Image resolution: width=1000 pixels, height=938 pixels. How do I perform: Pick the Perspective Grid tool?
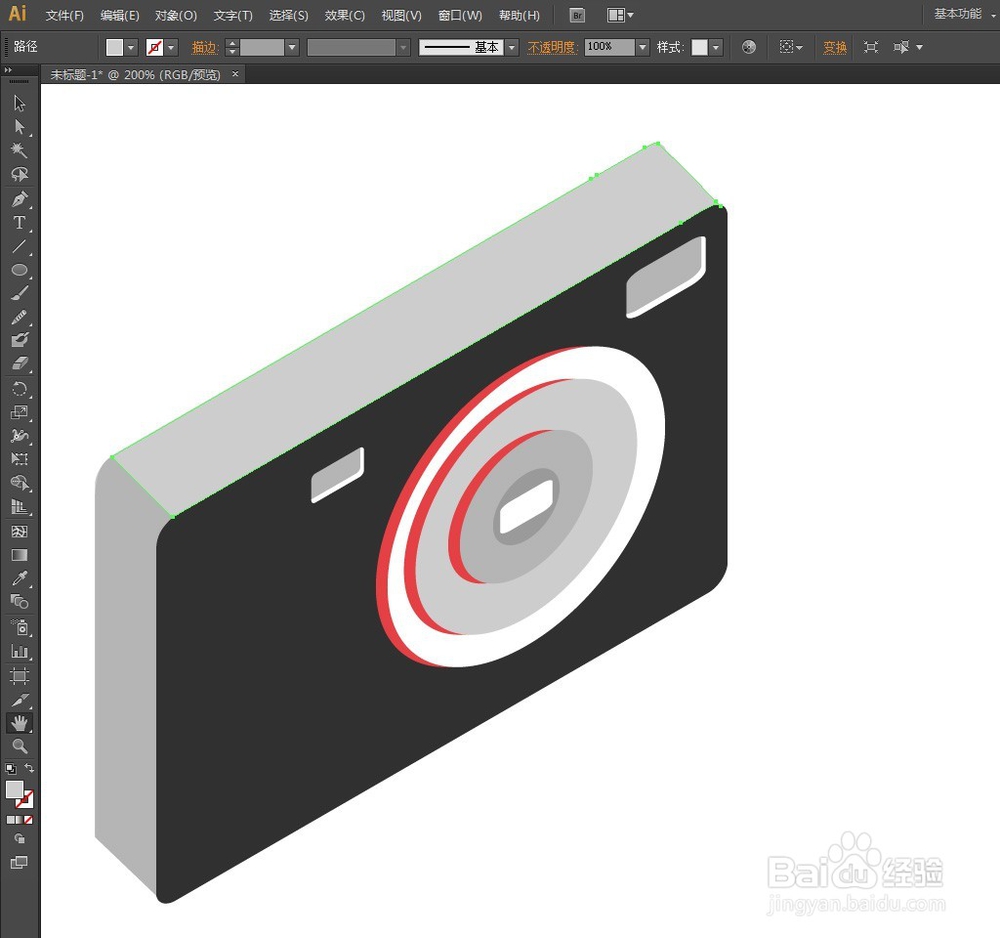(x=19, y=507)
